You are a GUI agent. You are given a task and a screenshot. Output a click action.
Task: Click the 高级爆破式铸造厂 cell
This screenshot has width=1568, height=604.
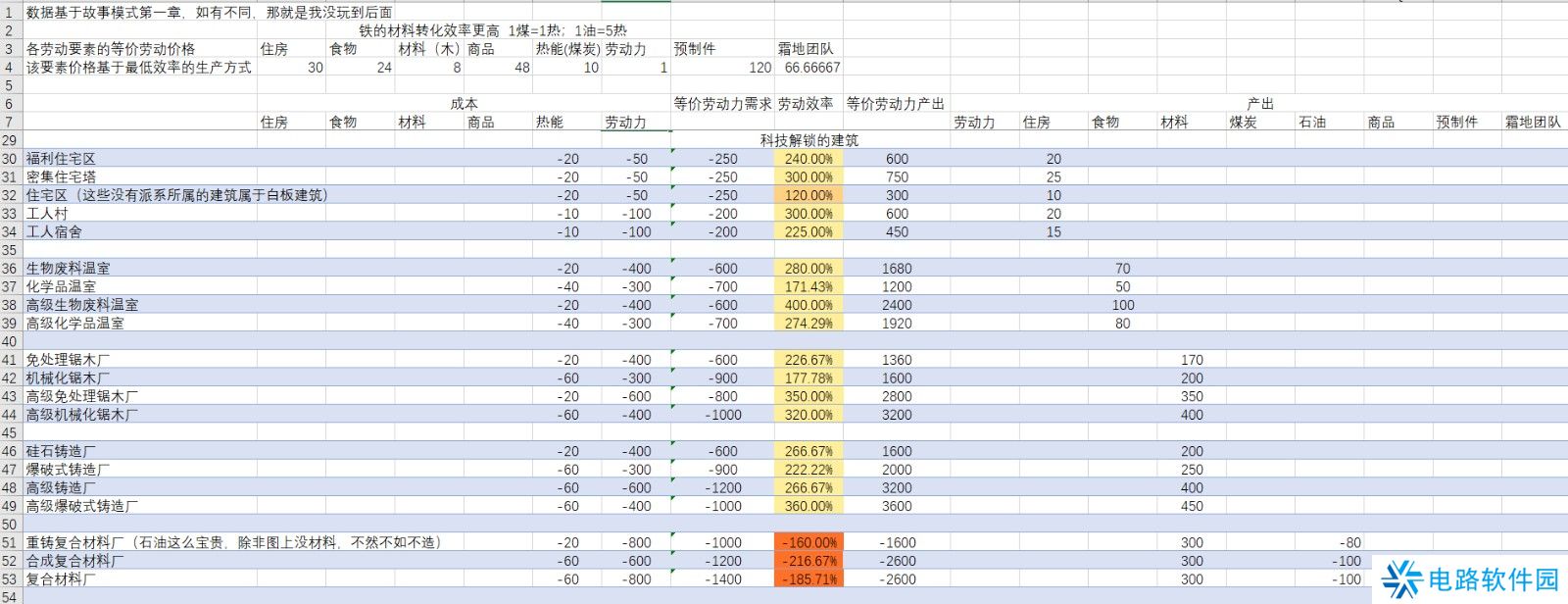point(81,507)
